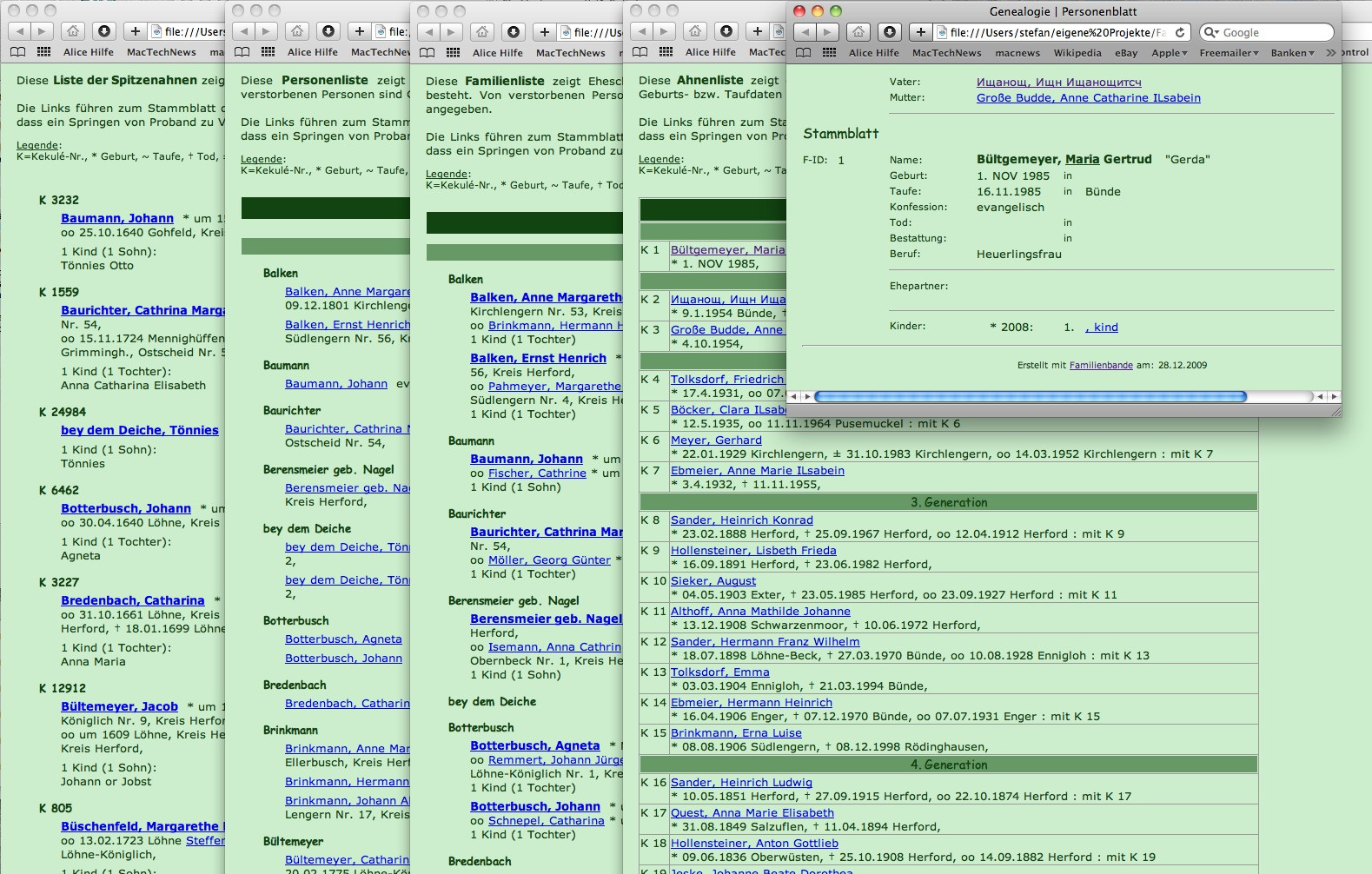
Task: Expand the Apple bookmarks folder
Action: (1169, 53)
